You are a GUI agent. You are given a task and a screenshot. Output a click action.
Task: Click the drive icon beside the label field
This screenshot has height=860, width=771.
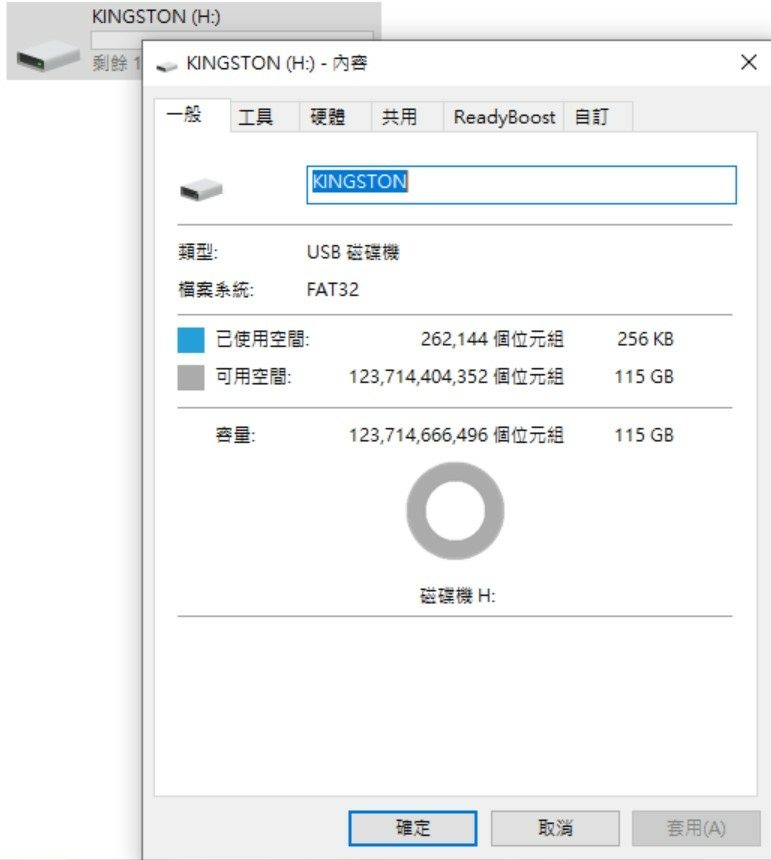(201, 189)
